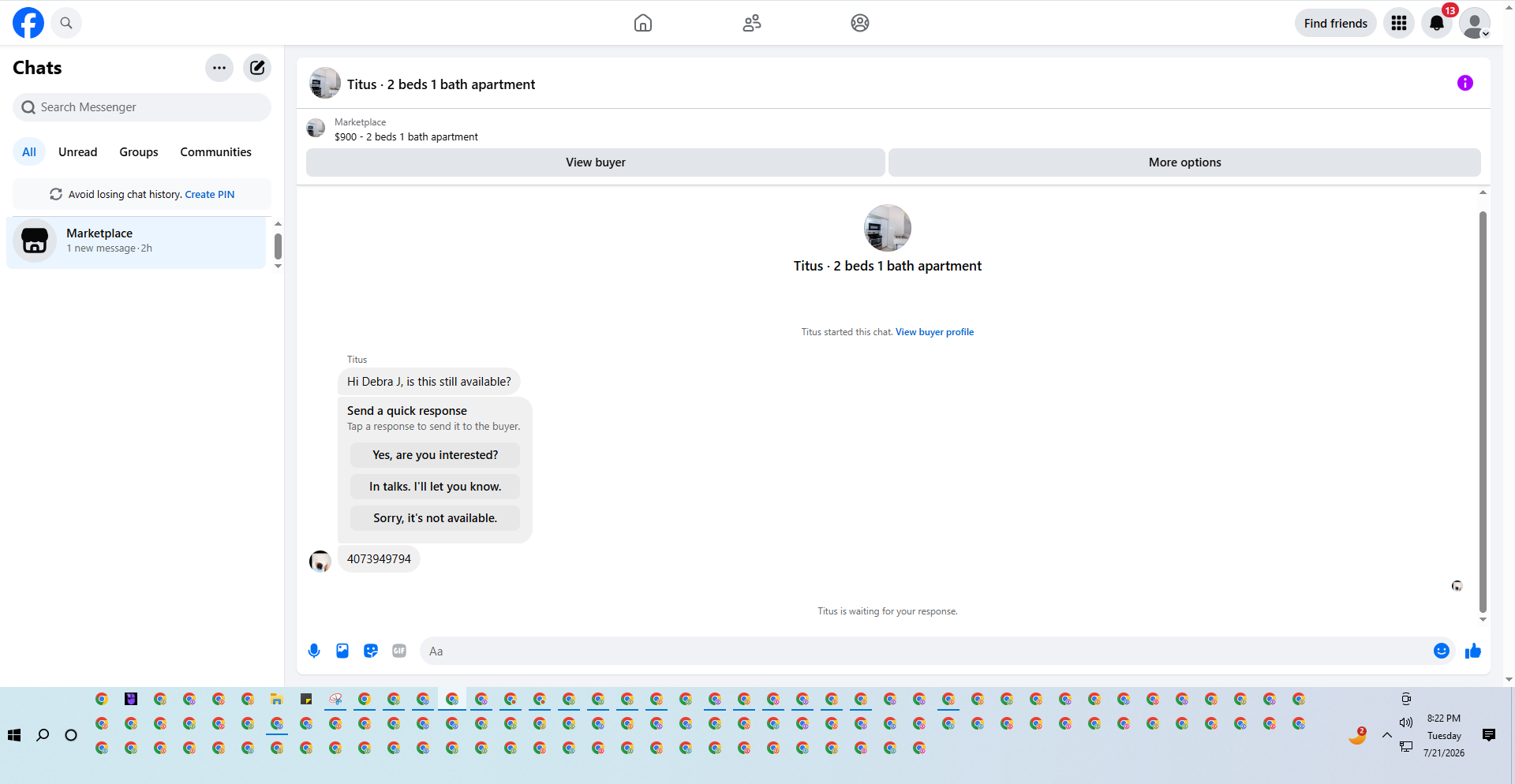Open the Facebook search magnifier
Viewport: 1515px width, 784px height.
point(66,23)
